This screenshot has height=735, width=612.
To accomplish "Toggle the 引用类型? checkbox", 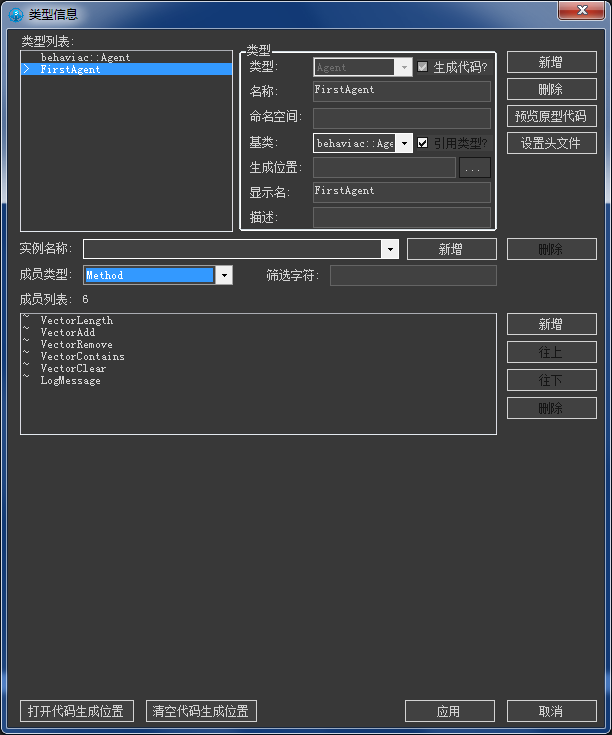I will (423, 142).
